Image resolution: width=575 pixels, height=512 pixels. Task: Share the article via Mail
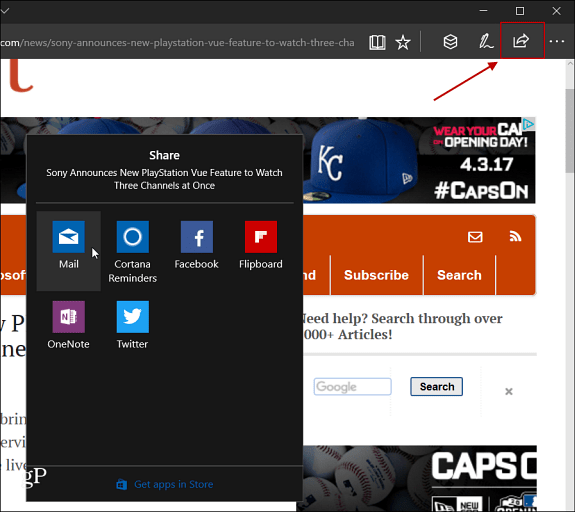point(69,251)
